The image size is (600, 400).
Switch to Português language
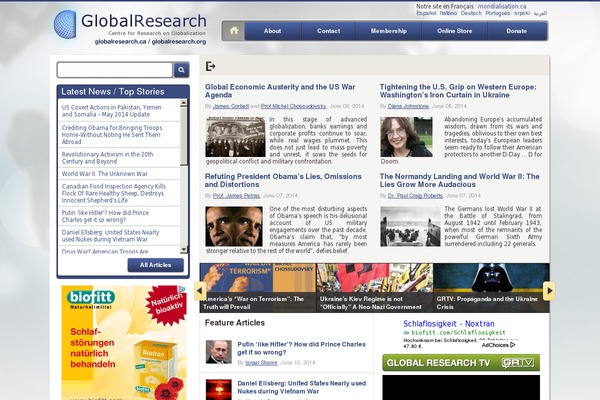[497, 13]
